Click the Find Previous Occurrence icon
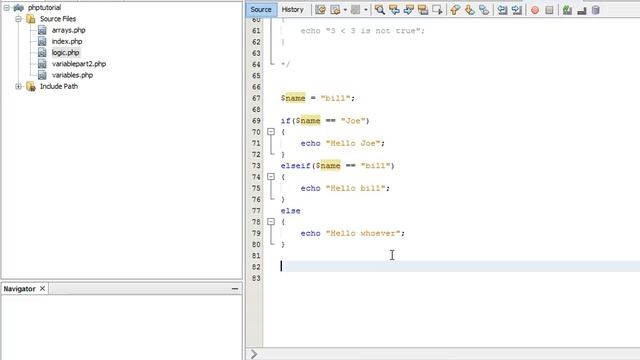The image size is (640, 360). (x=394, y=10)
